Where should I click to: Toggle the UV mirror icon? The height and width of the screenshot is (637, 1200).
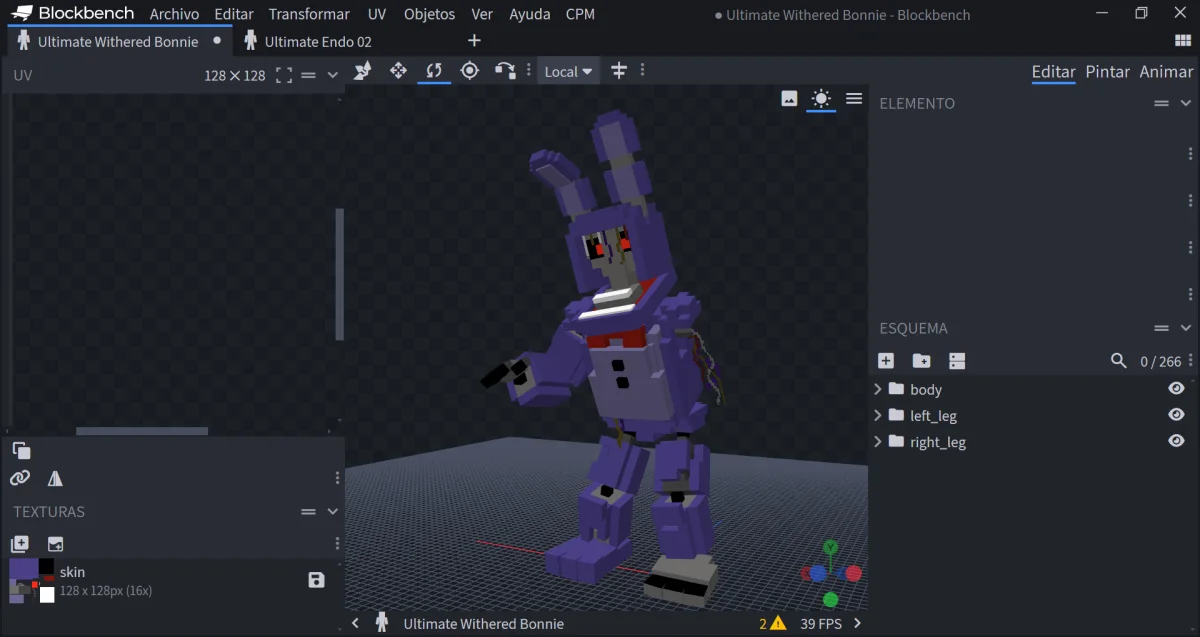[55, 478]
